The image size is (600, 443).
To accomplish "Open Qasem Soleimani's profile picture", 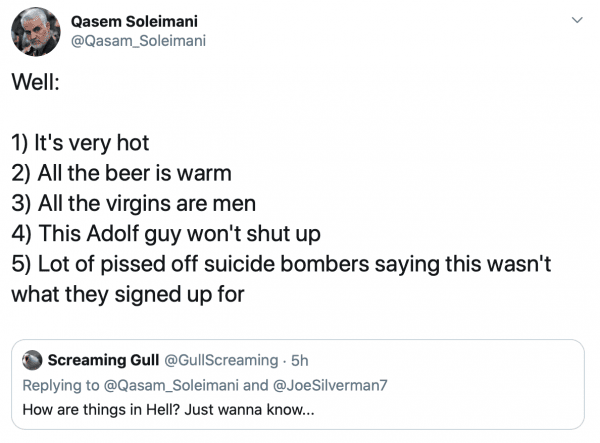I will [x=37, y=34].
